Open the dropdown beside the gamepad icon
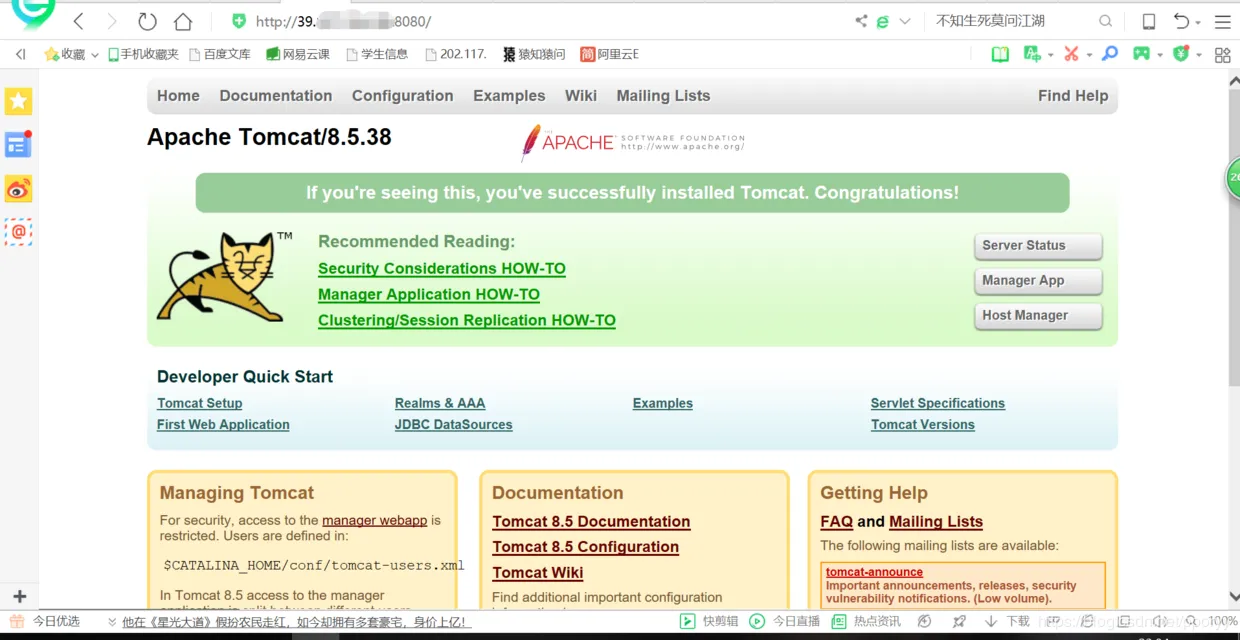 (1159, 55)
